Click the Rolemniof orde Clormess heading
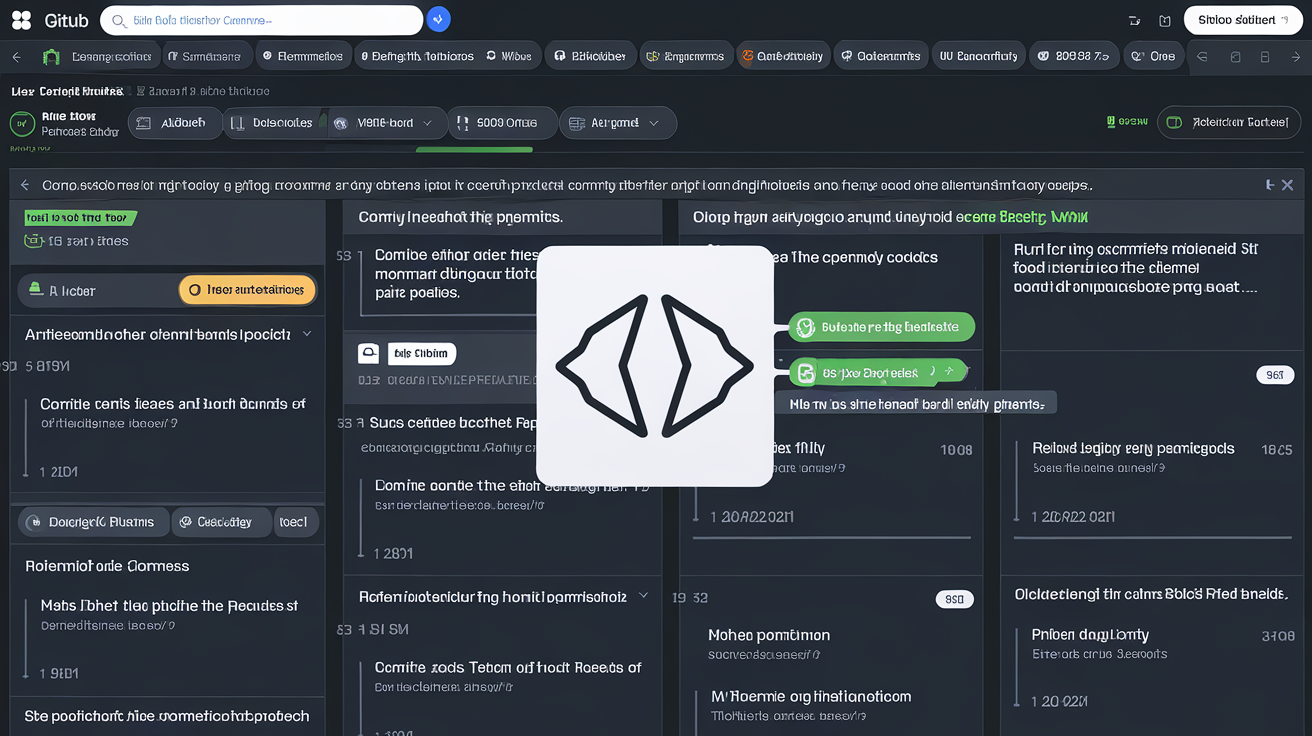The height and width of the screenshot is (736, 1312). tap(107, 566)
